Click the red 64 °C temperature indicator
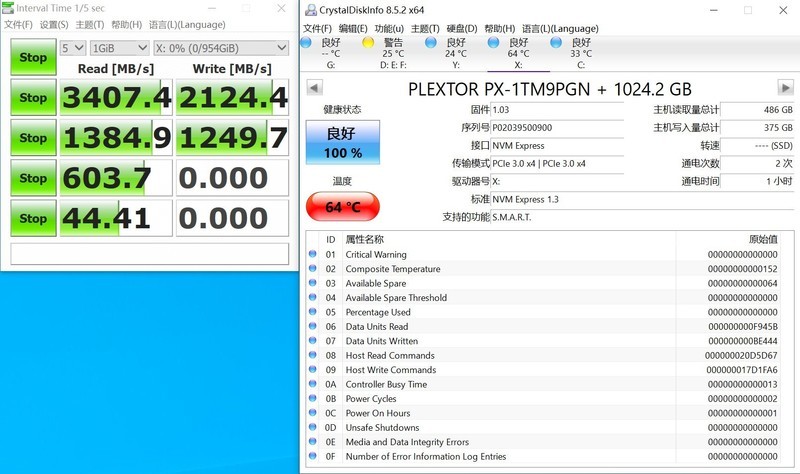This screenshot has width=800, height=474. pyautogui.click(x=343, y=207)
